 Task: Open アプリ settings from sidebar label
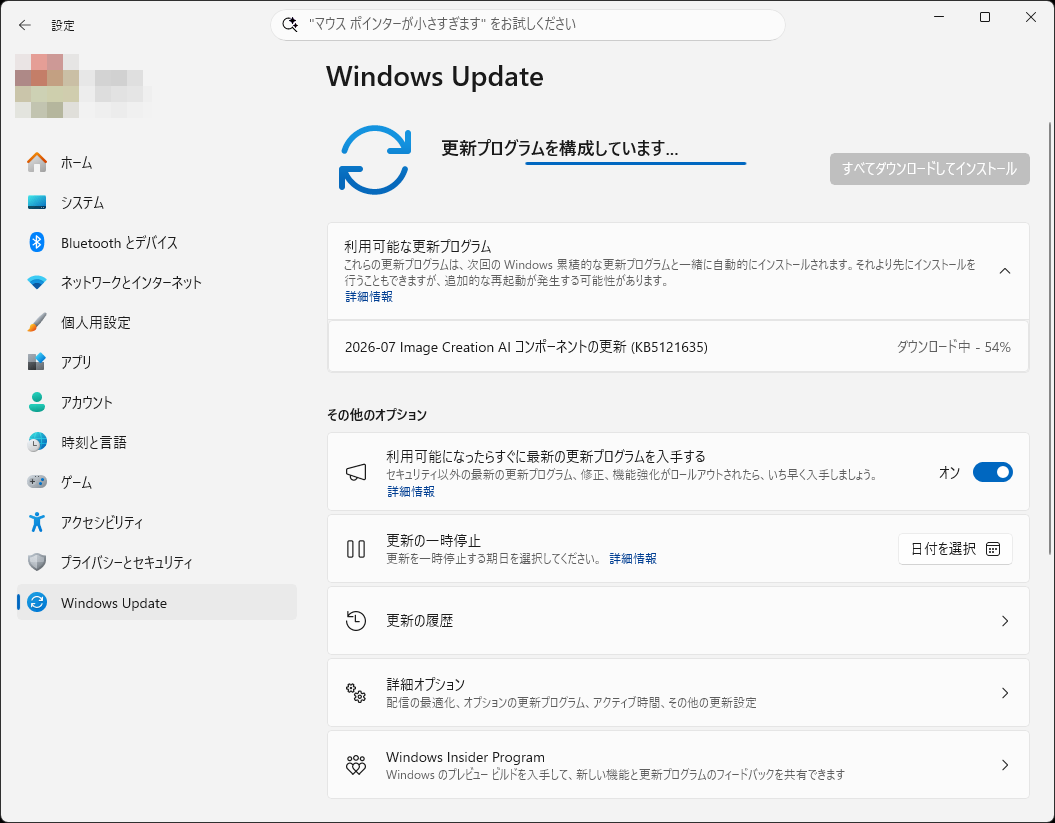[x=76, y=362]
